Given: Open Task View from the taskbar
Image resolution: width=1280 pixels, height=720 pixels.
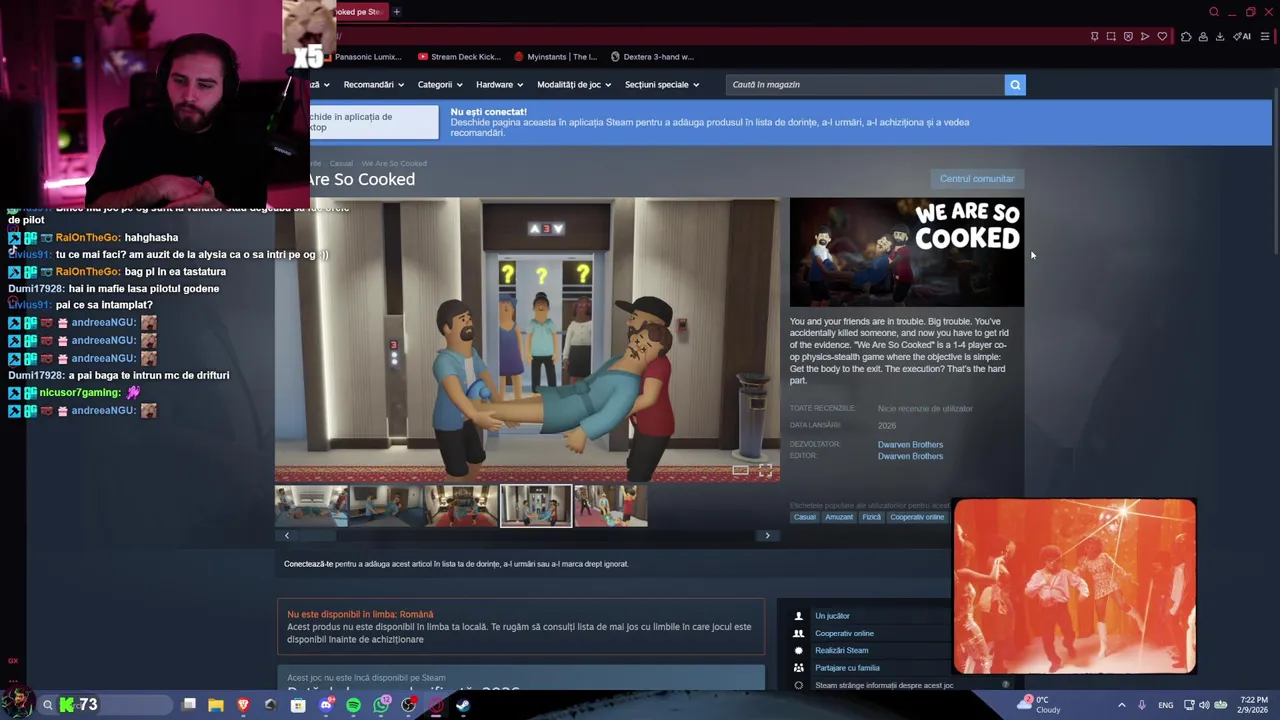Looking at the screenshot, I should click(189, 705).
